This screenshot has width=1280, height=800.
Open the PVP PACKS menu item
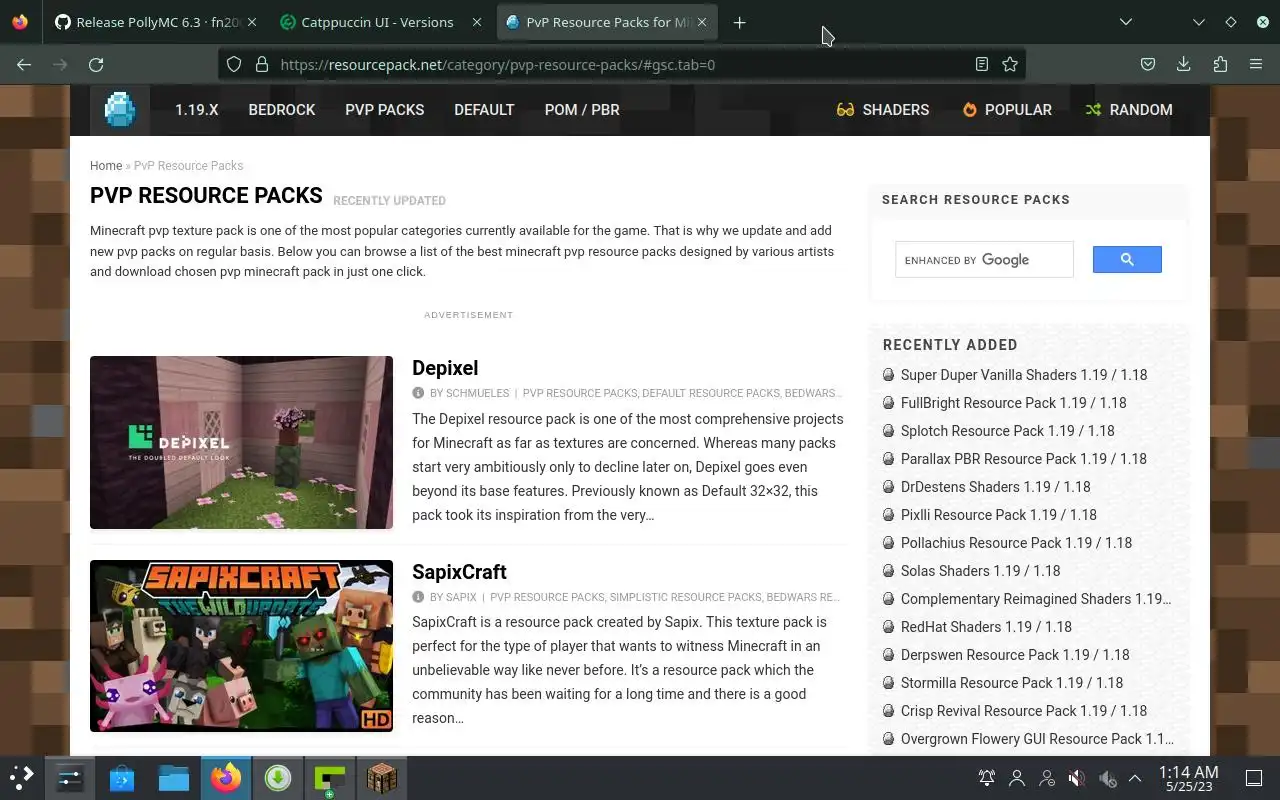[x=385, y=110]
